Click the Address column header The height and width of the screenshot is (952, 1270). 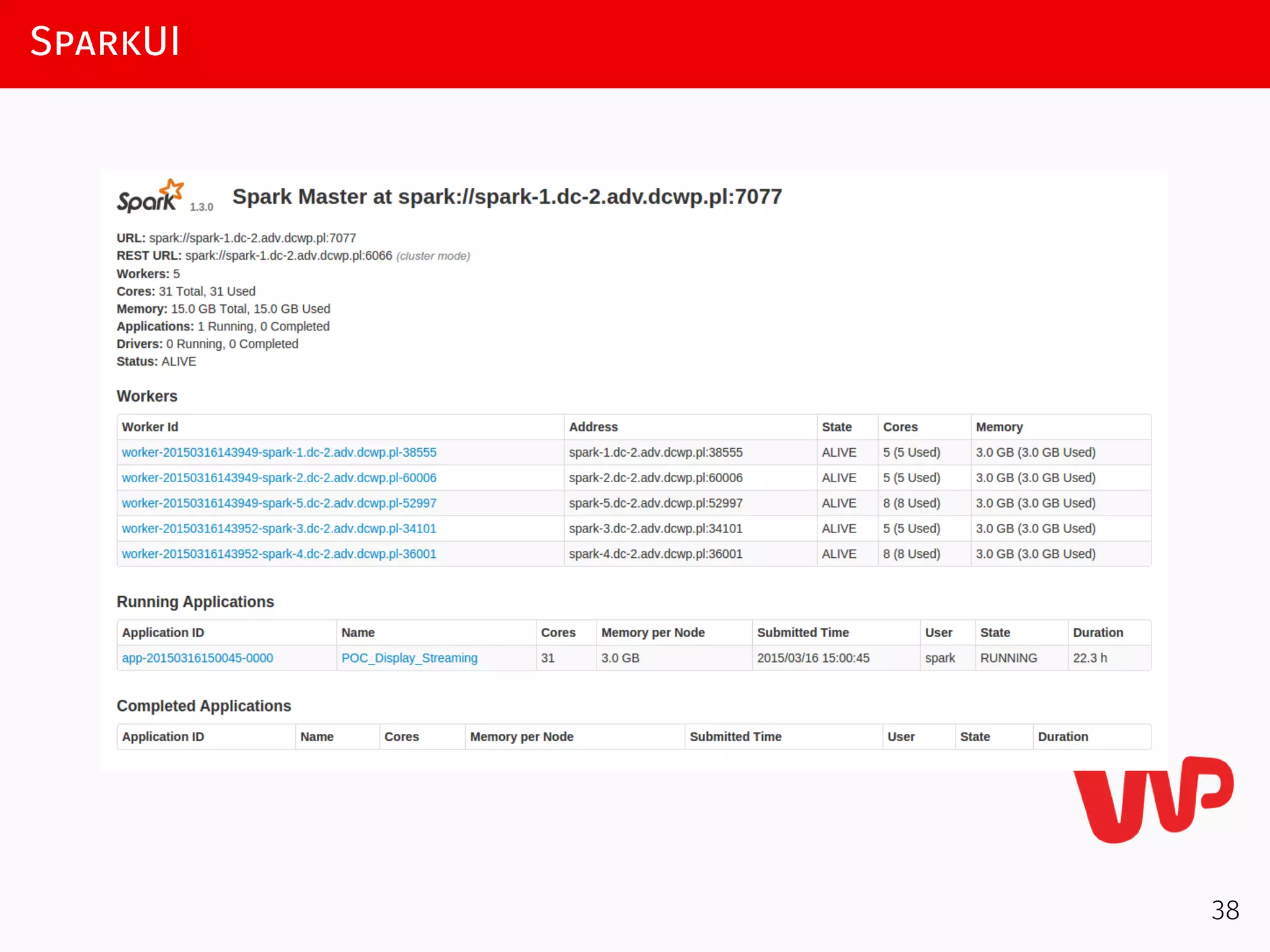593,427
